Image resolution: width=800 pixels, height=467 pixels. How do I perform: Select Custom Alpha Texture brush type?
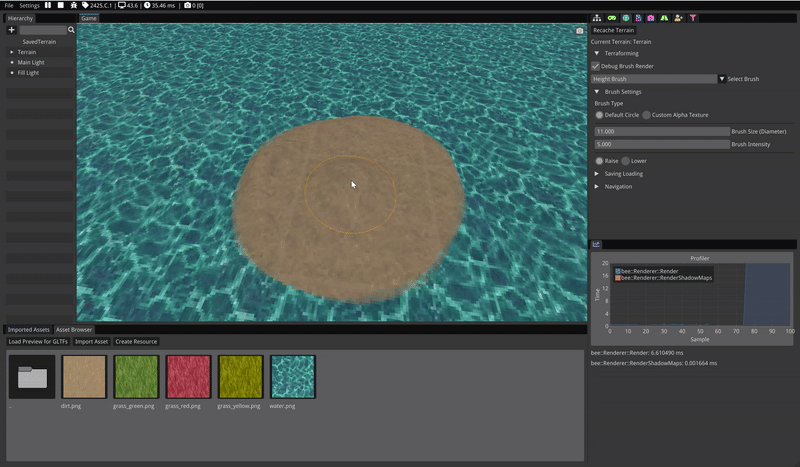click(647, 115)
